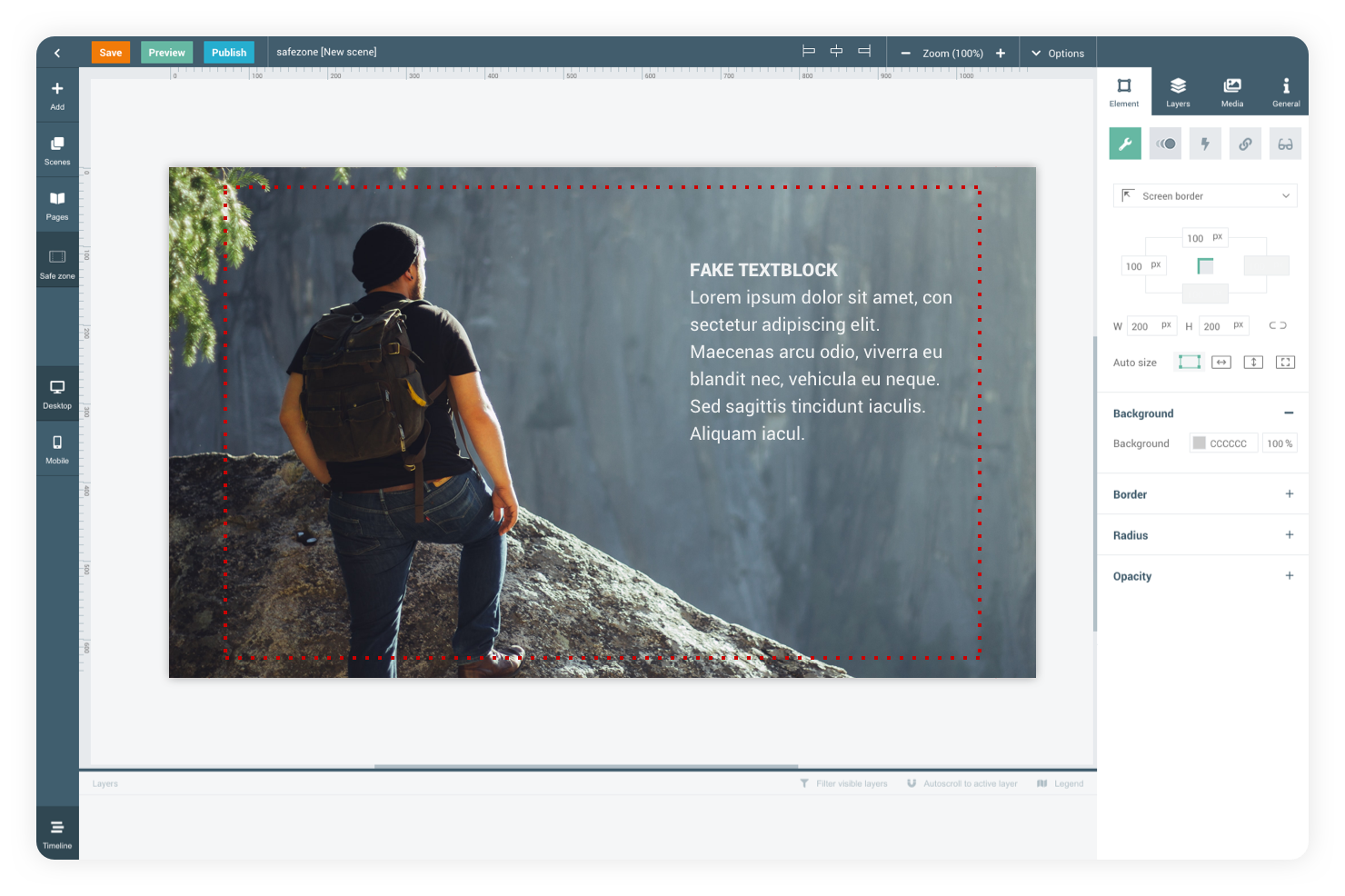
Task: Switch to the Media tab
Action: (1232, 92)
